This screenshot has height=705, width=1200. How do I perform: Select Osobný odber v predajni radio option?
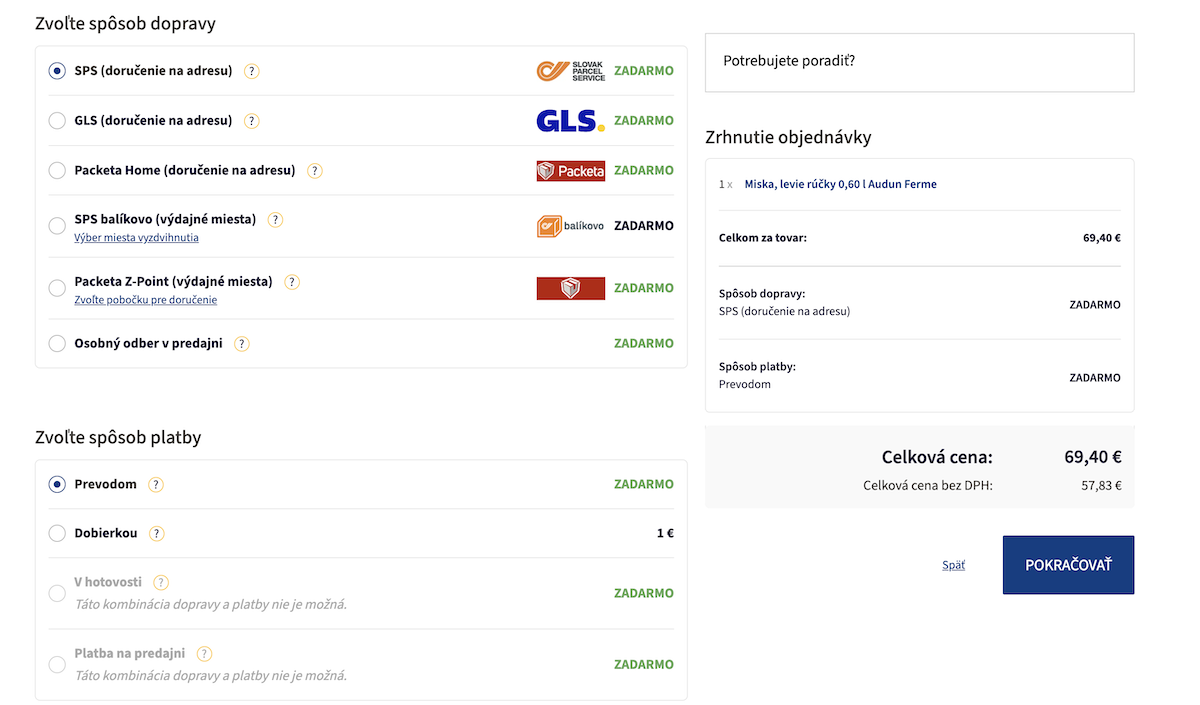coord(57,344)
